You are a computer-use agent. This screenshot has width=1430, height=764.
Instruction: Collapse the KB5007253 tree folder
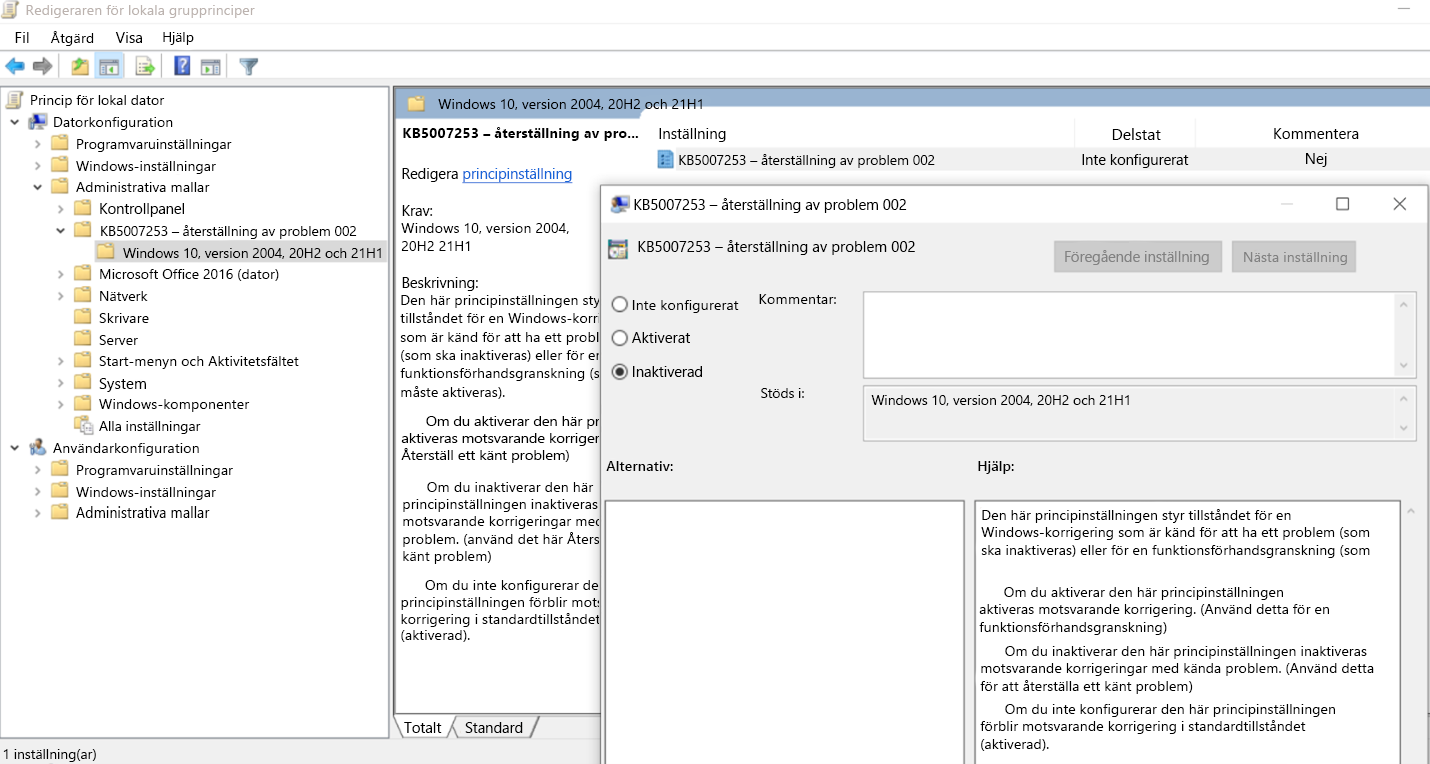click(61, 231)
